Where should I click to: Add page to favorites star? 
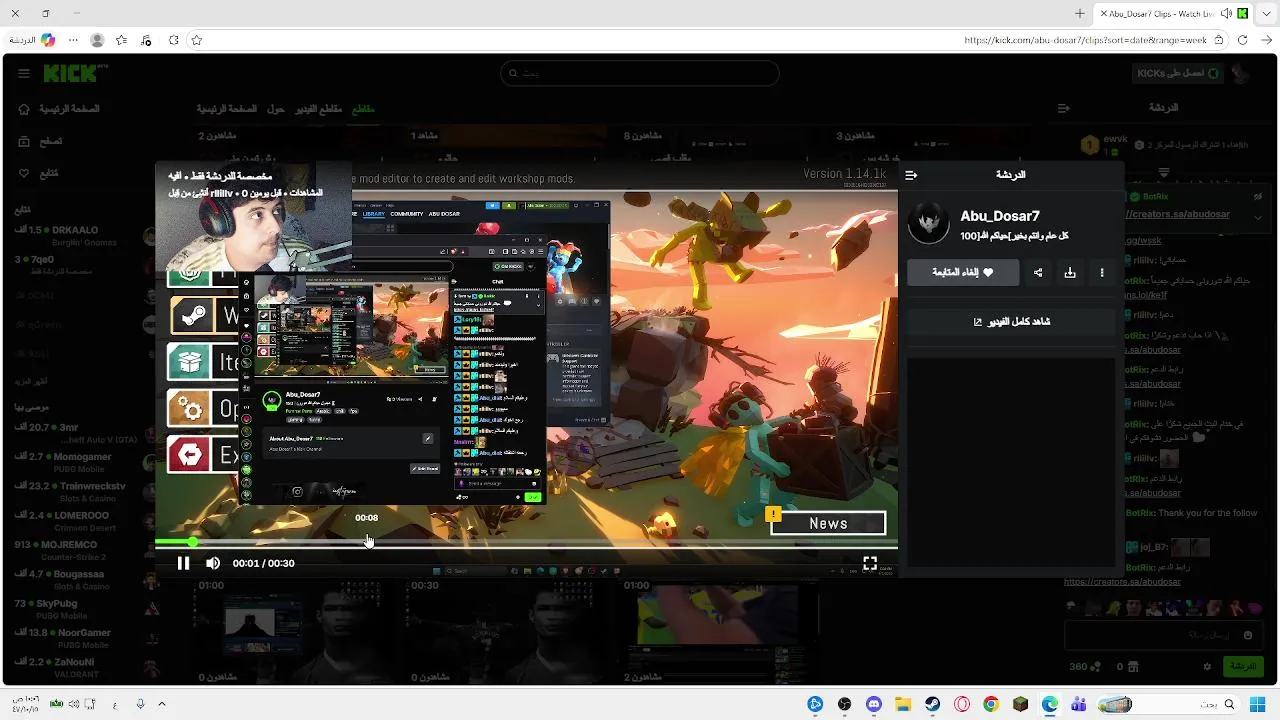197,40
